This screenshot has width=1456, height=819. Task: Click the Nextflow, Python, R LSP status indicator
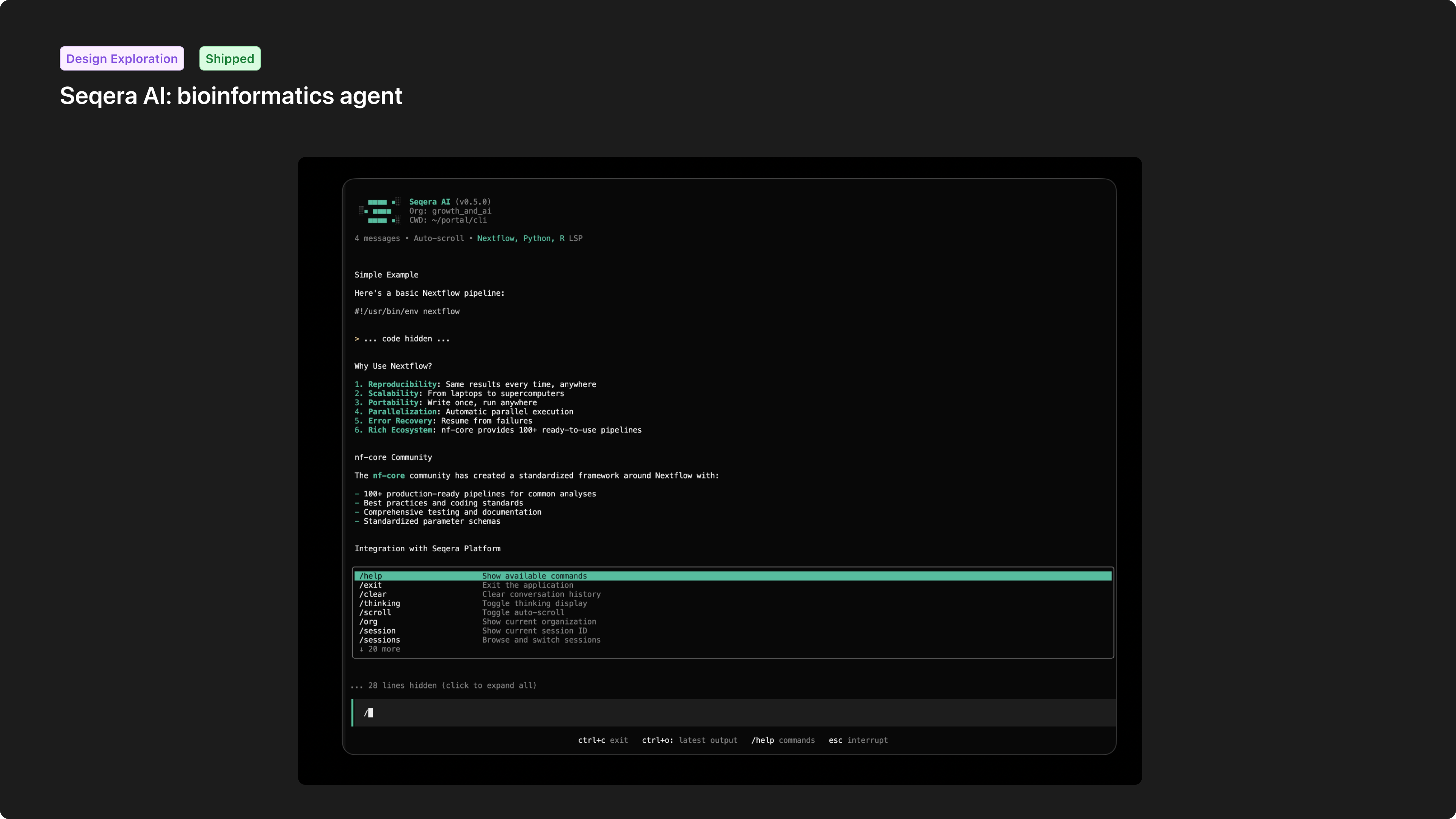[530, 238]
